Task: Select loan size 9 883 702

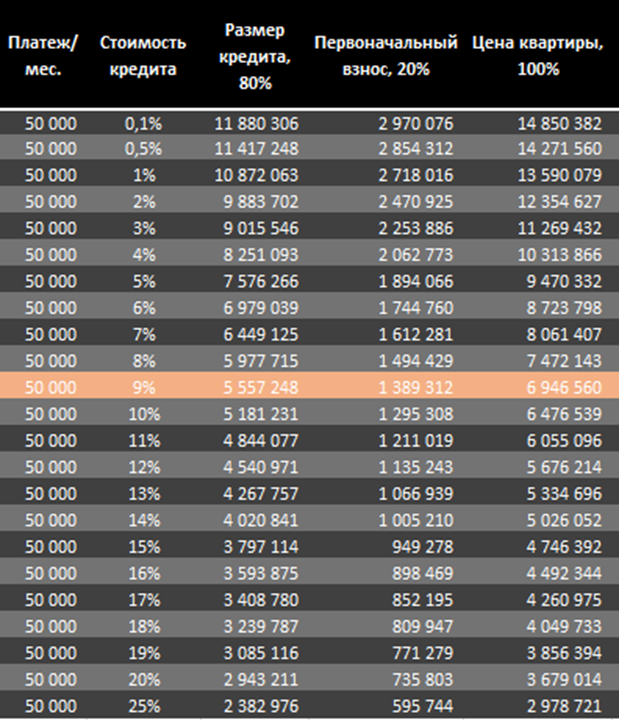Action: point(261,202)
